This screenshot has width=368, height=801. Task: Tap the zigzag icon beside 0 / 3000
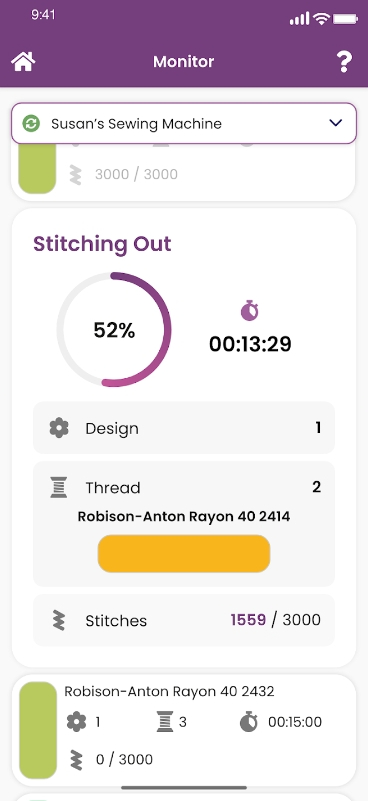[x=76, y=759]
